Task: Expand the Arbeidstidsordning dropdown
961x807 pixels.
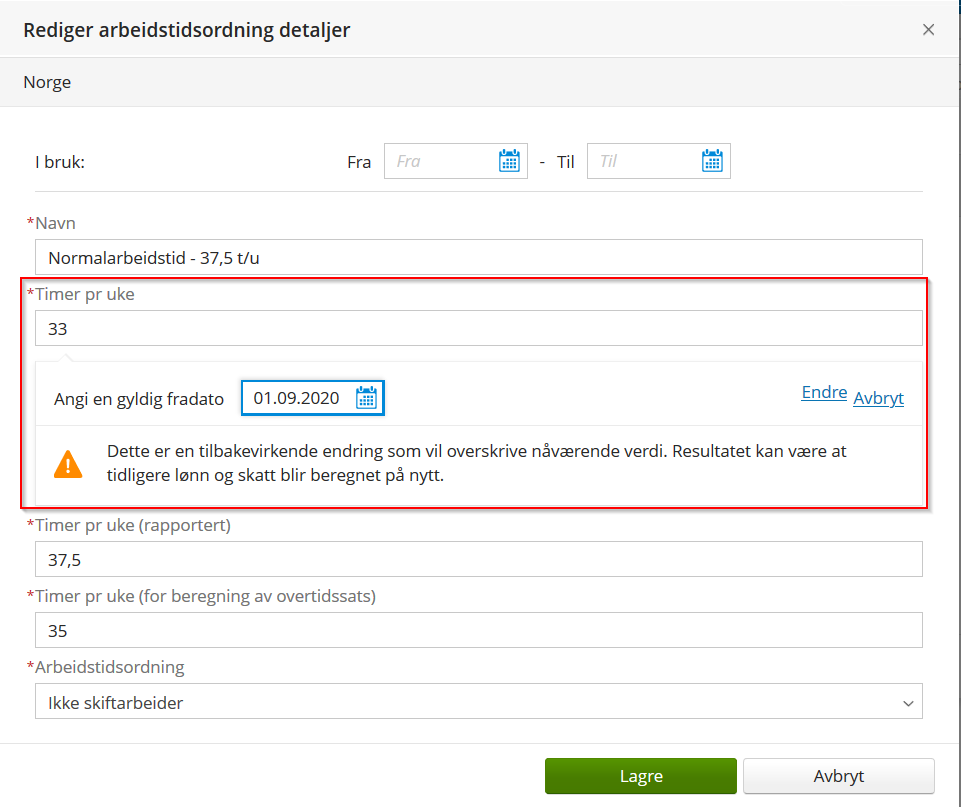Action: tap(478, 702)
